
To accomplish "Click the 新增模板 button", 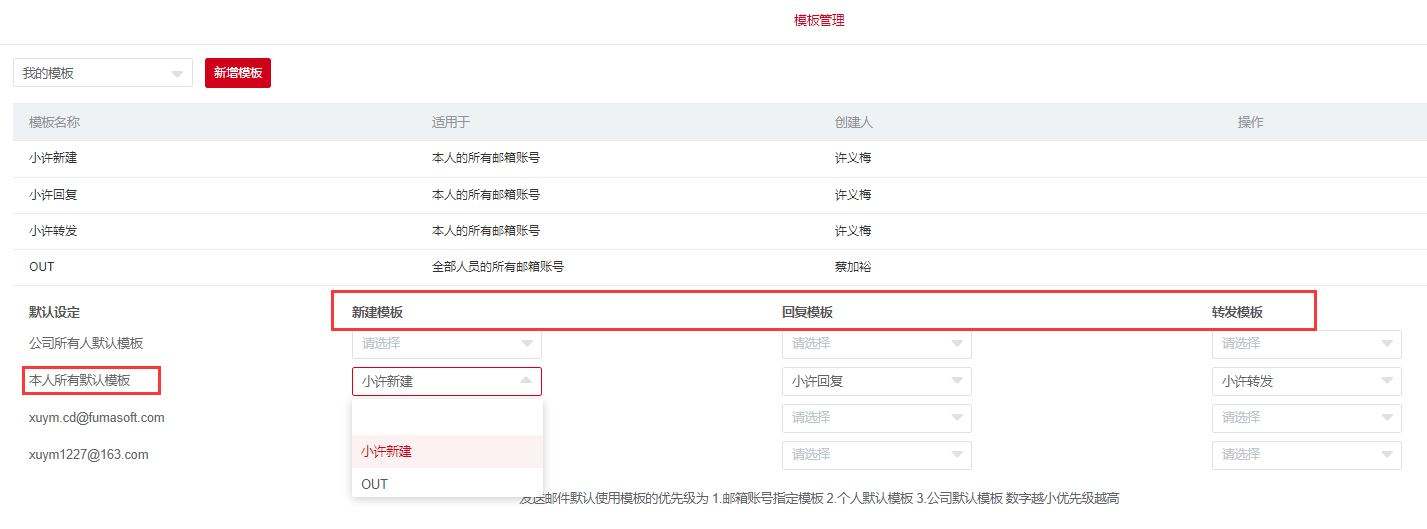I will [238, 73].
